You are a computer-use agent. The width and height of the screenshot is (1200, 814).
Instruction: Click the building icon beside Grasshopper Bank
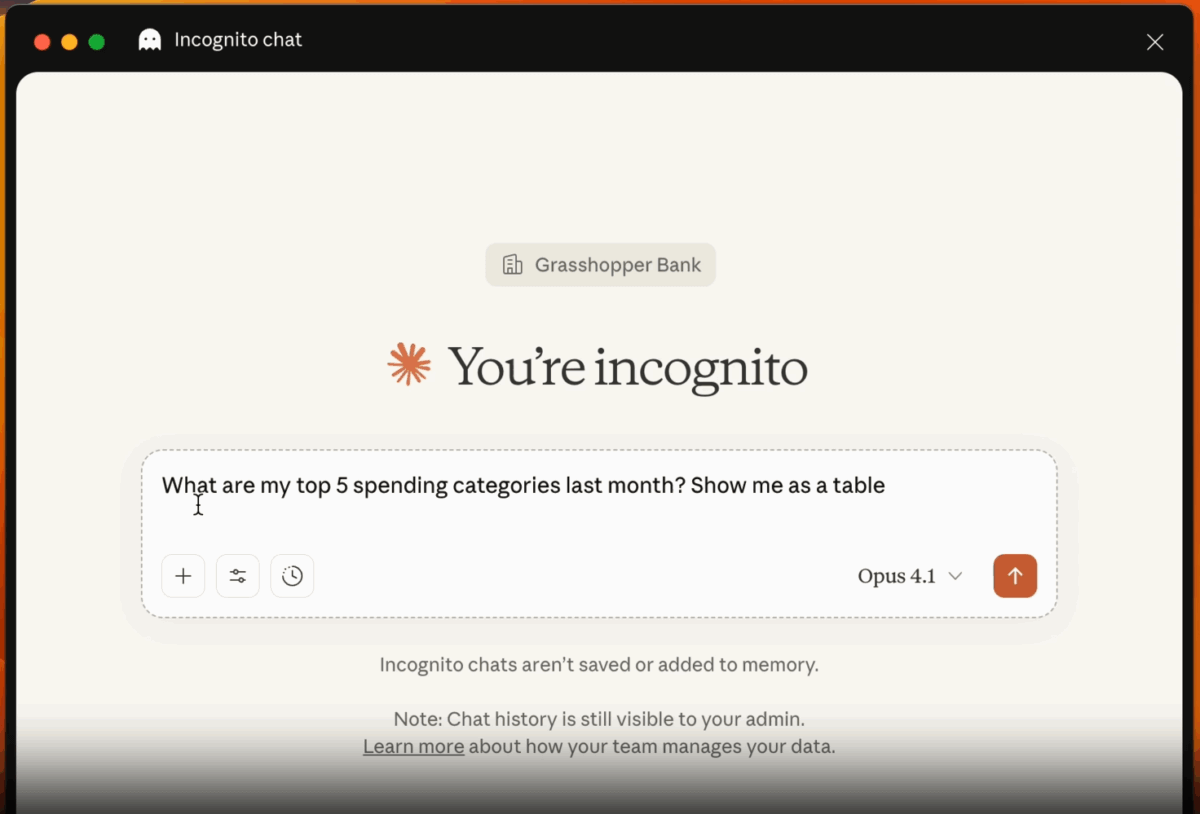513,265
